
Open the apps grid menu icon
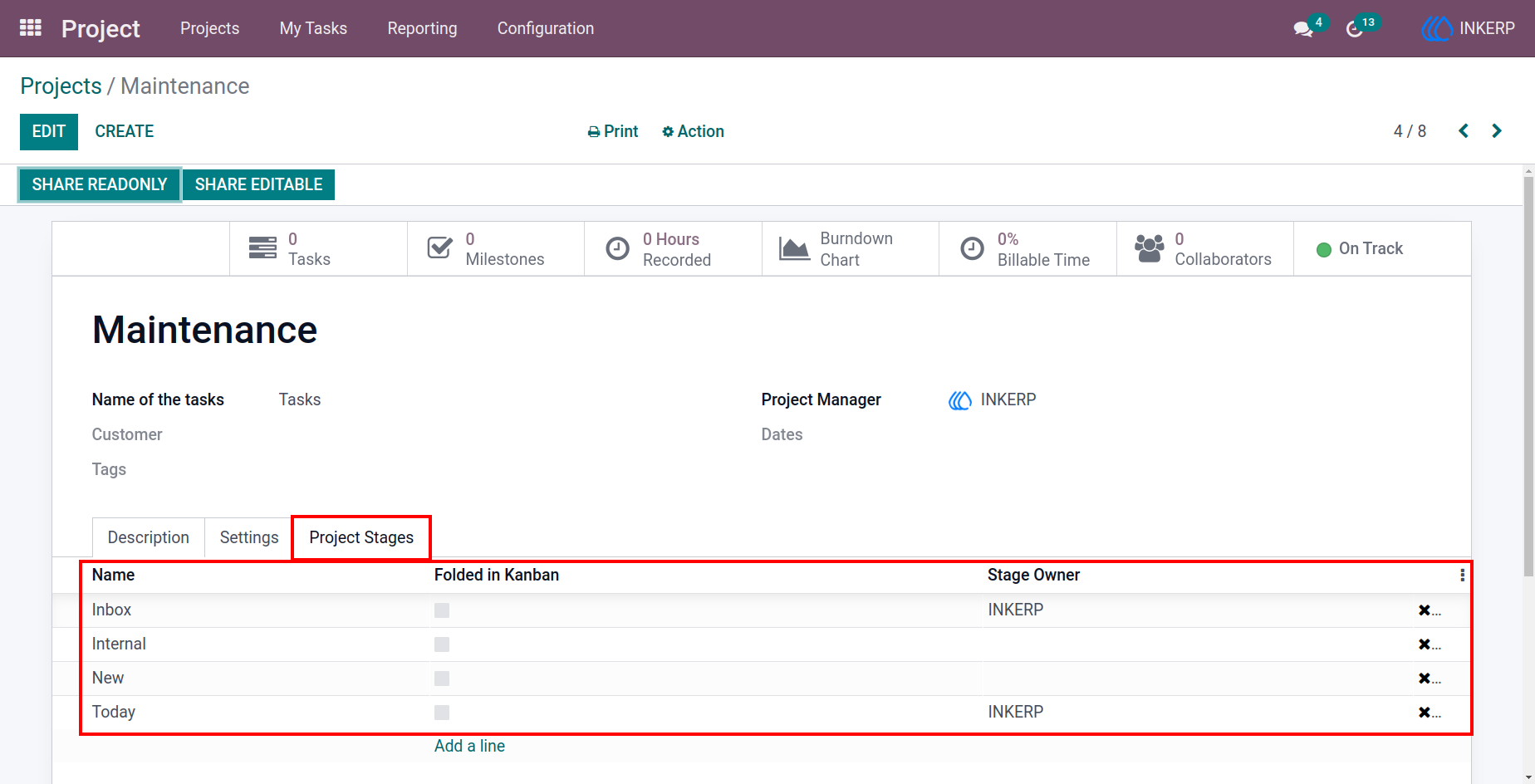[31, 28]
